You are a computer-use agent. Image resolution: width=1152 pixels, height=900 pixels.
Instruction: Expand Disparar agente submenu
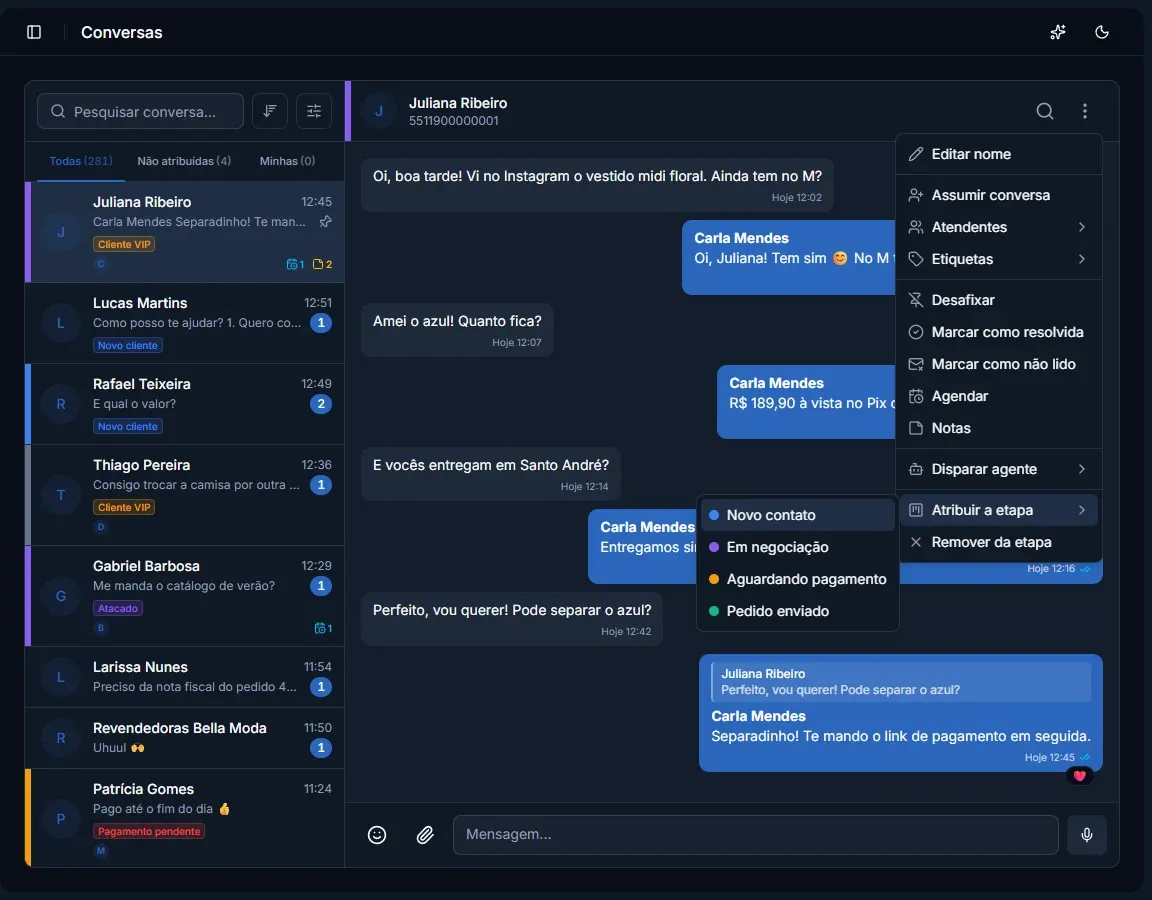click(998, 469)
